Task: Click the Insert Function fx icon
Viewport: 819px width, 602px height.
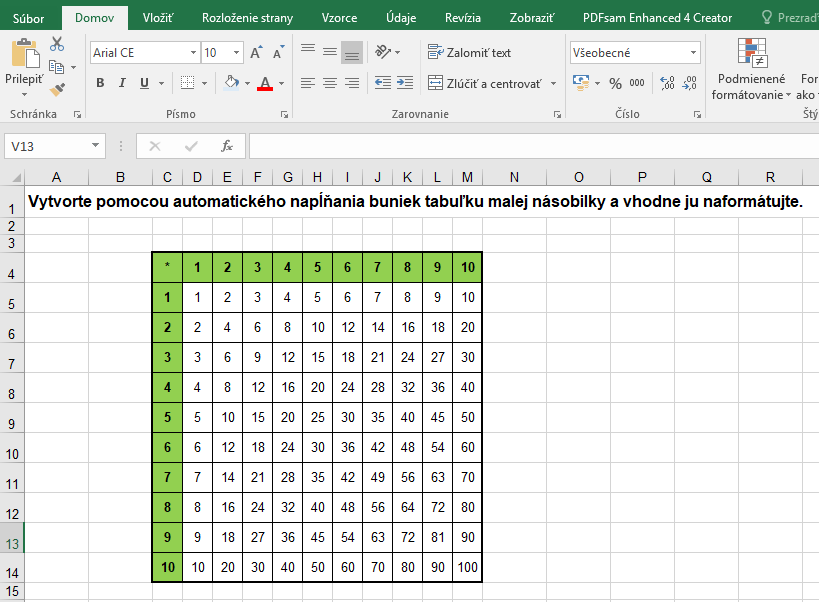Action: (227, 146)
